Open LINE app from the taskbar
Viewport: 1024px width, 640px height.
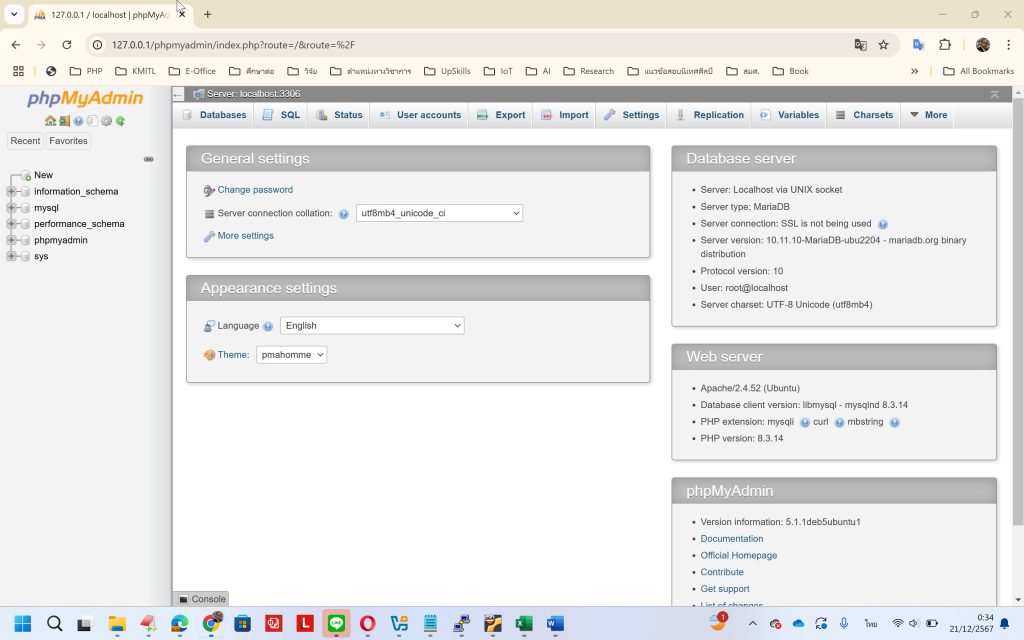pos(336,624)
